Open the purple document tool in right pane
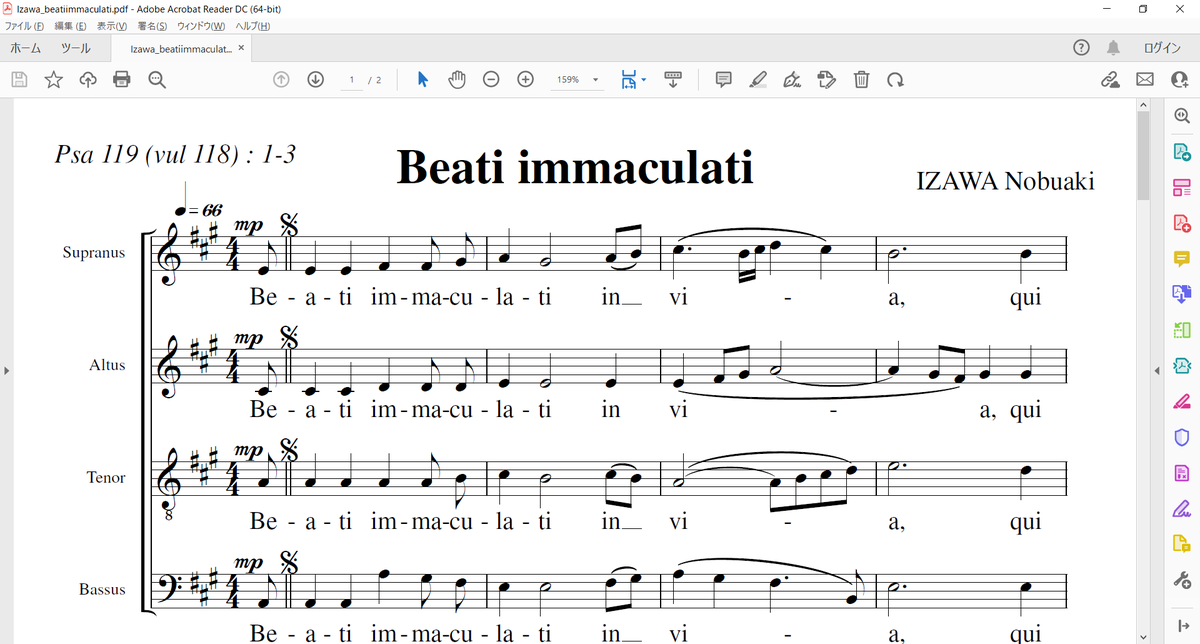 tap(1181, 472)
